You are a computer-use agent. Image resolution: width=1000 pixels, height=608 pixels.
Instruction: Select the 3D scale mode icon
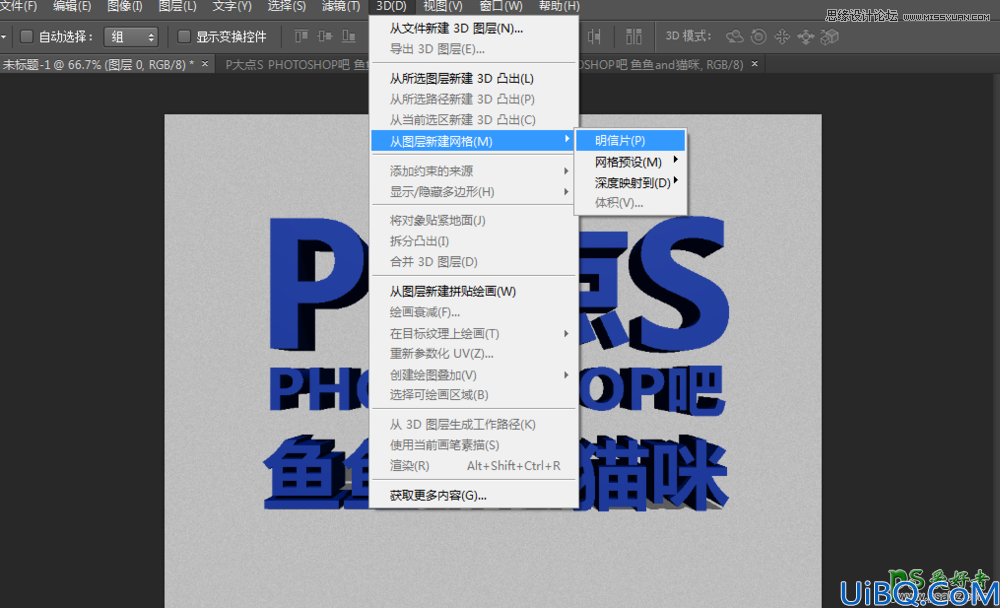point(829,37)
